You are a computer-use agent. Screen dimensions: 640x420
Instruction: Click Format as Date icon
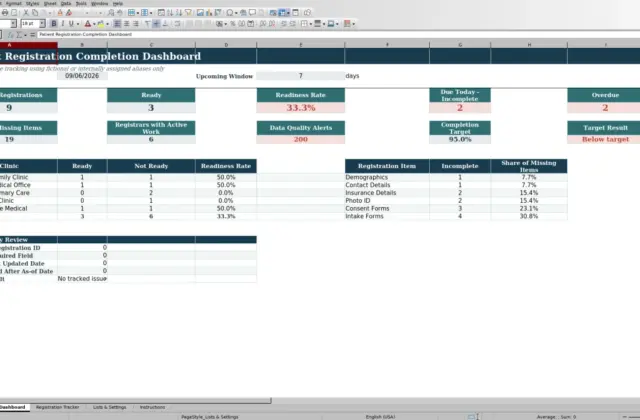pos(251,24)
